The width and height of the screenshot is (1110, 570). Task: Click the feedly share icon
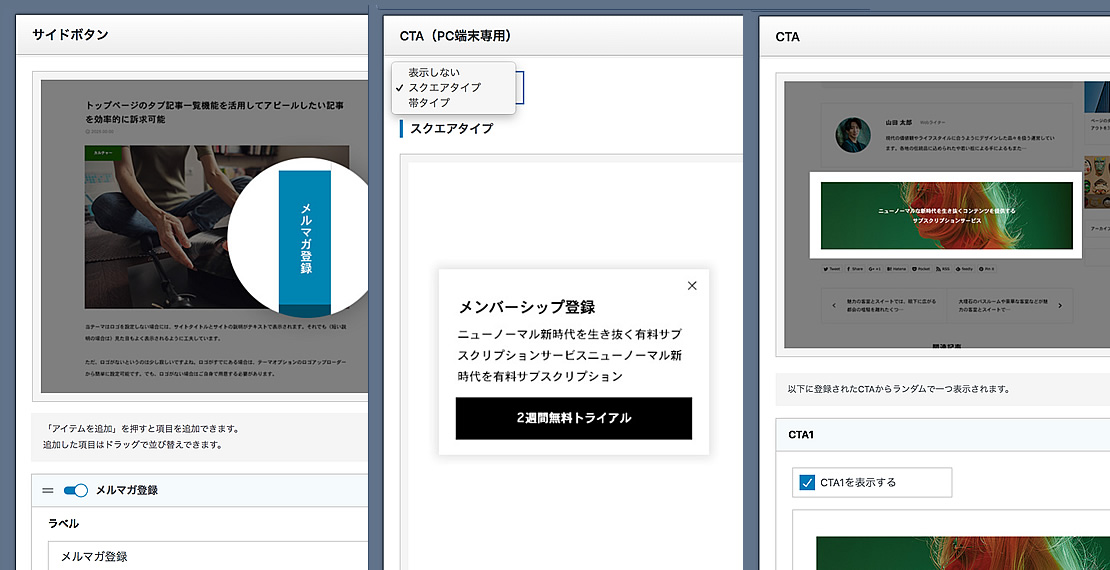tap(964, 269)
